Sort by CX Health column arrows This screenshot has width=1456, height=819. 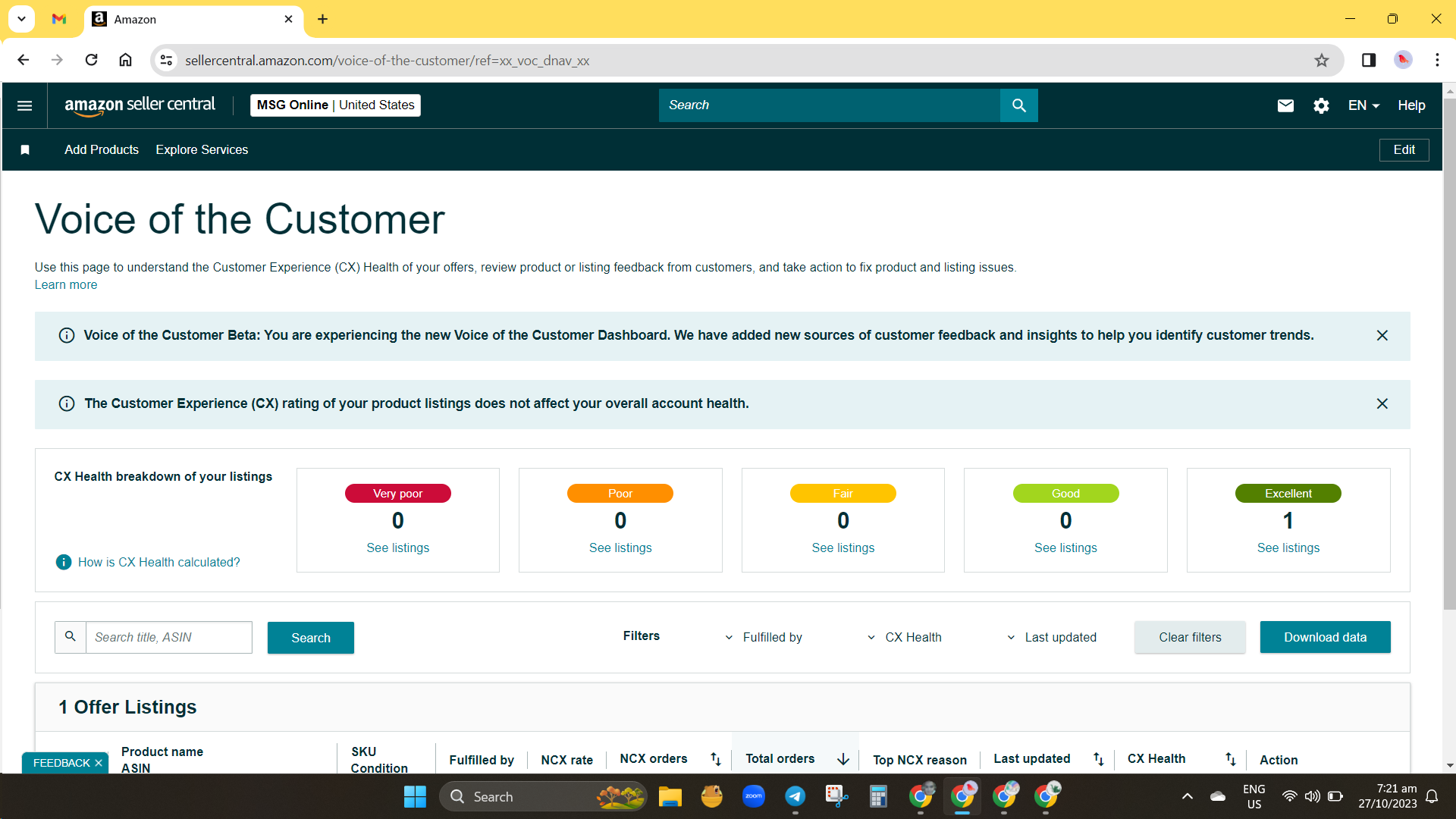click(1230, 759)
